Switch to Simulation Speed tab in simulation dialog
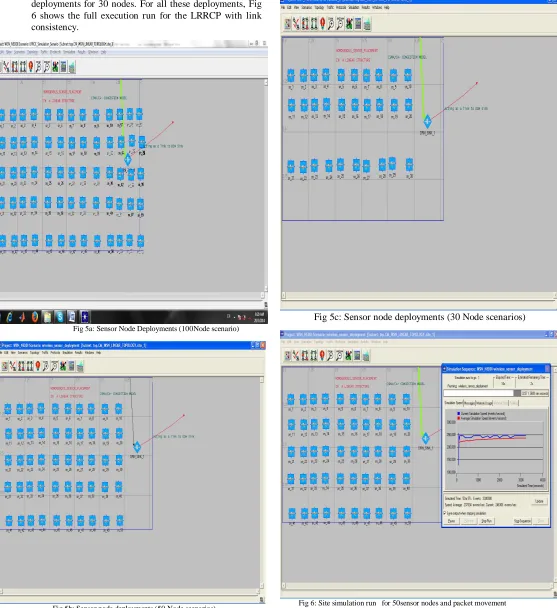Screen dimensions: 557x608 (454, 403)
